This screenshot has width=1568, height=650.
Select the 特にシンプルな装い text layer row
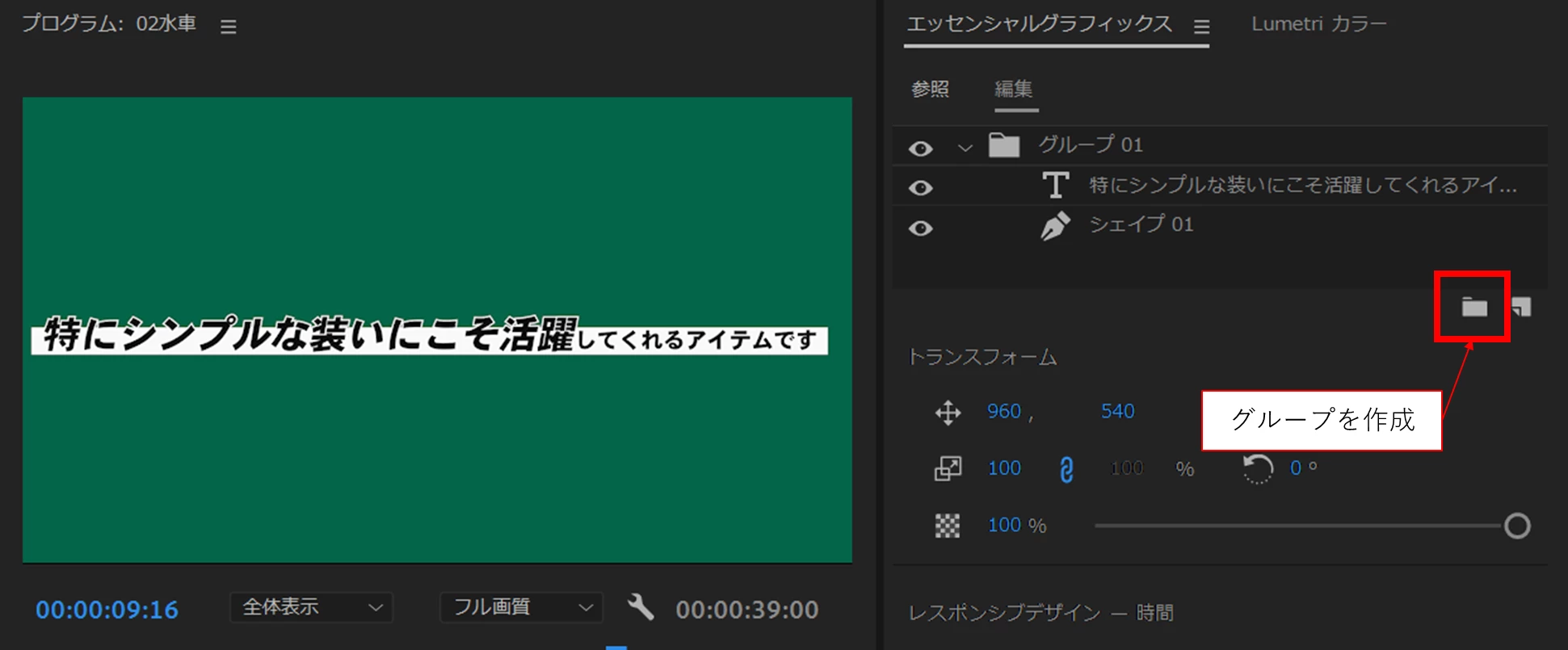[1221, 186]
